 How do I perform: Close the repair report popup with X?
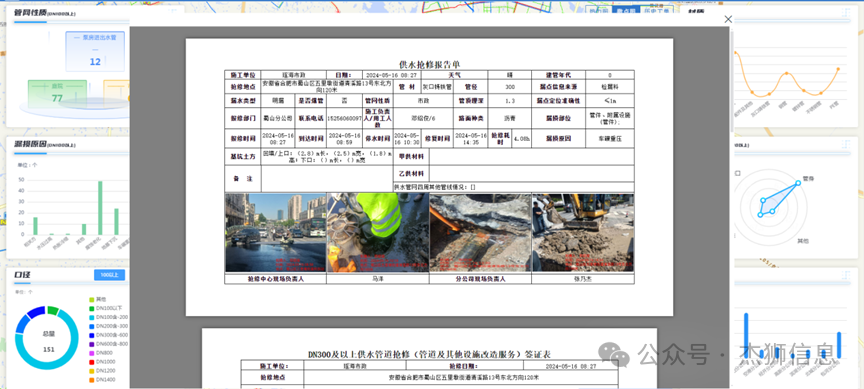[728, 19]
